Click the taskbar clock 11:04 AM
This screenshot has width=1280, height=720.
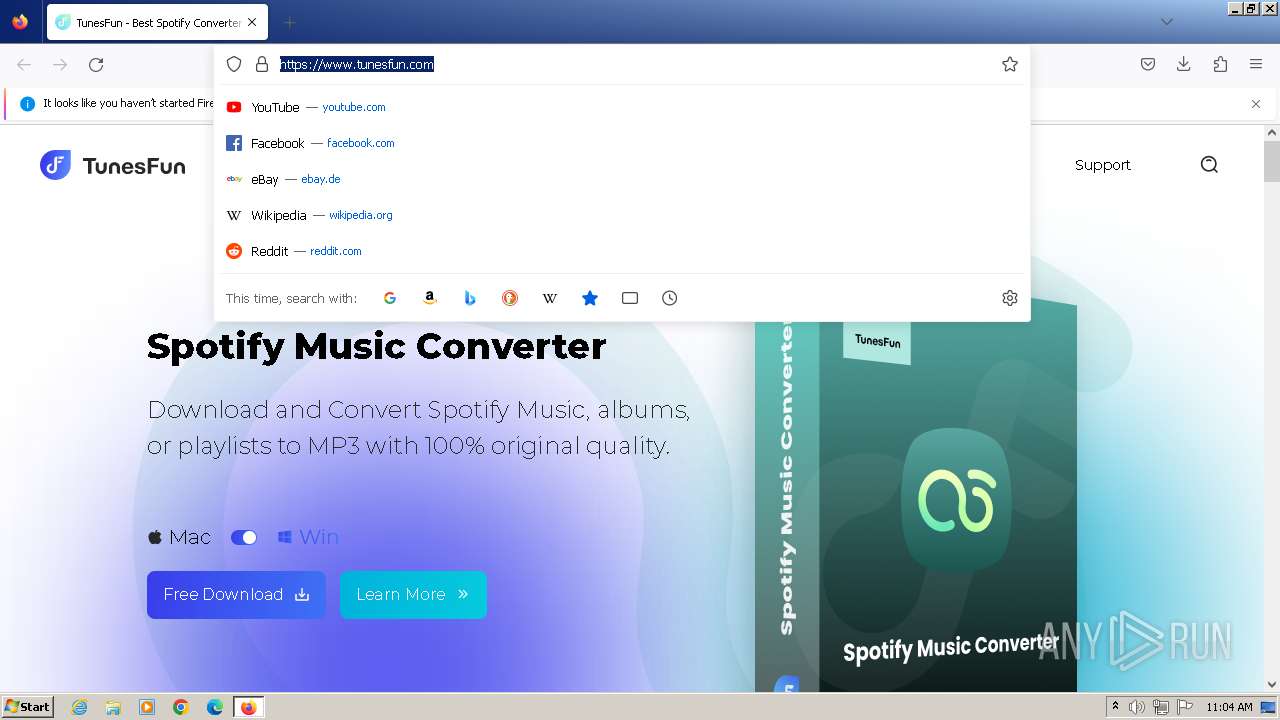1229,707
